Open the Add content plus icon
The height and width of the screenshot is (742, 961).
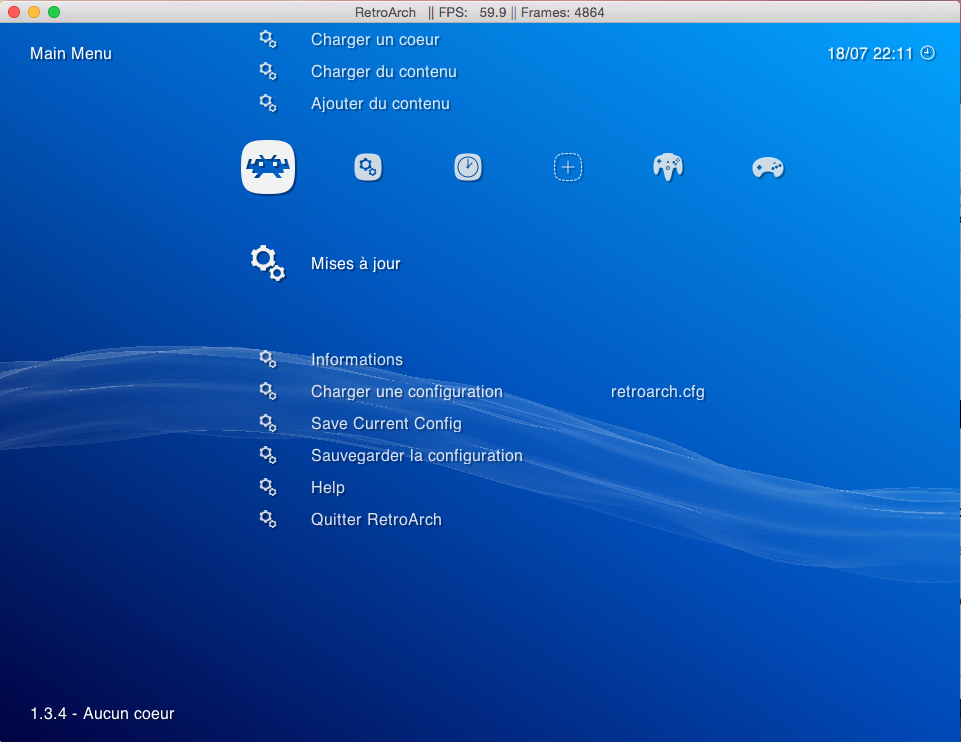pyautogui.click(x=568, y=167)
